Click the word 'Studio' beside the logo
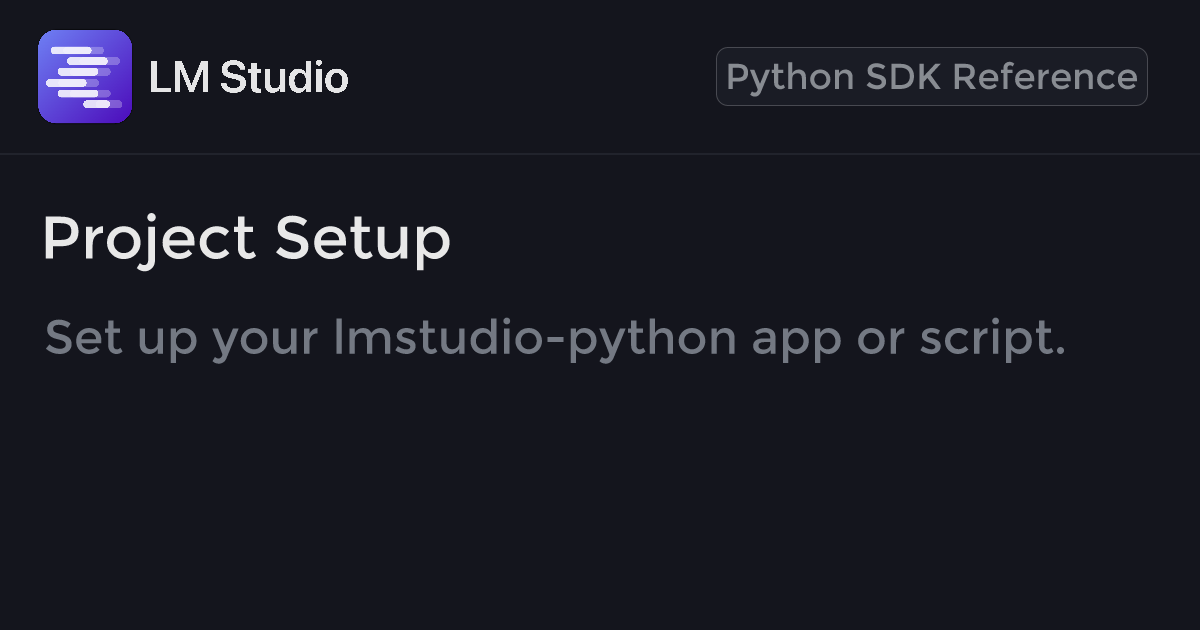This screenshot has height=630, width=1200. pyautogui.click(x=283, y=77)
